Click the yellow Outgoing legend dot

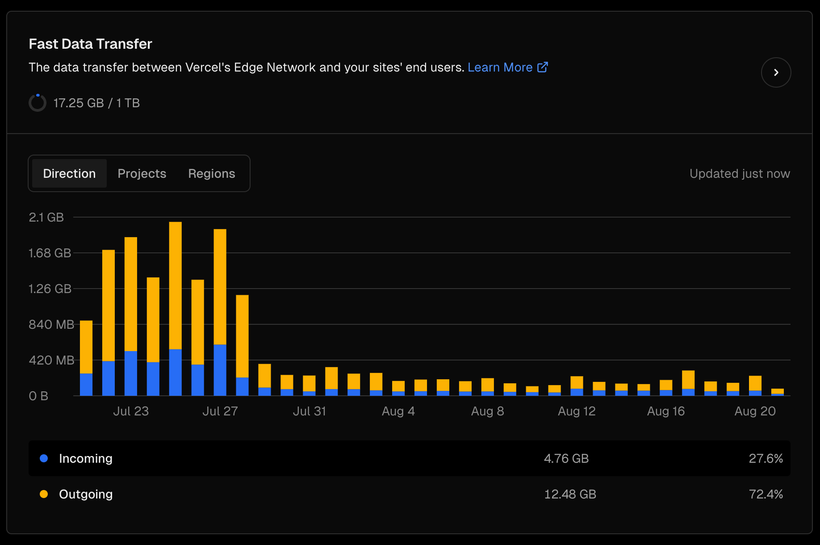coord(44,494)
